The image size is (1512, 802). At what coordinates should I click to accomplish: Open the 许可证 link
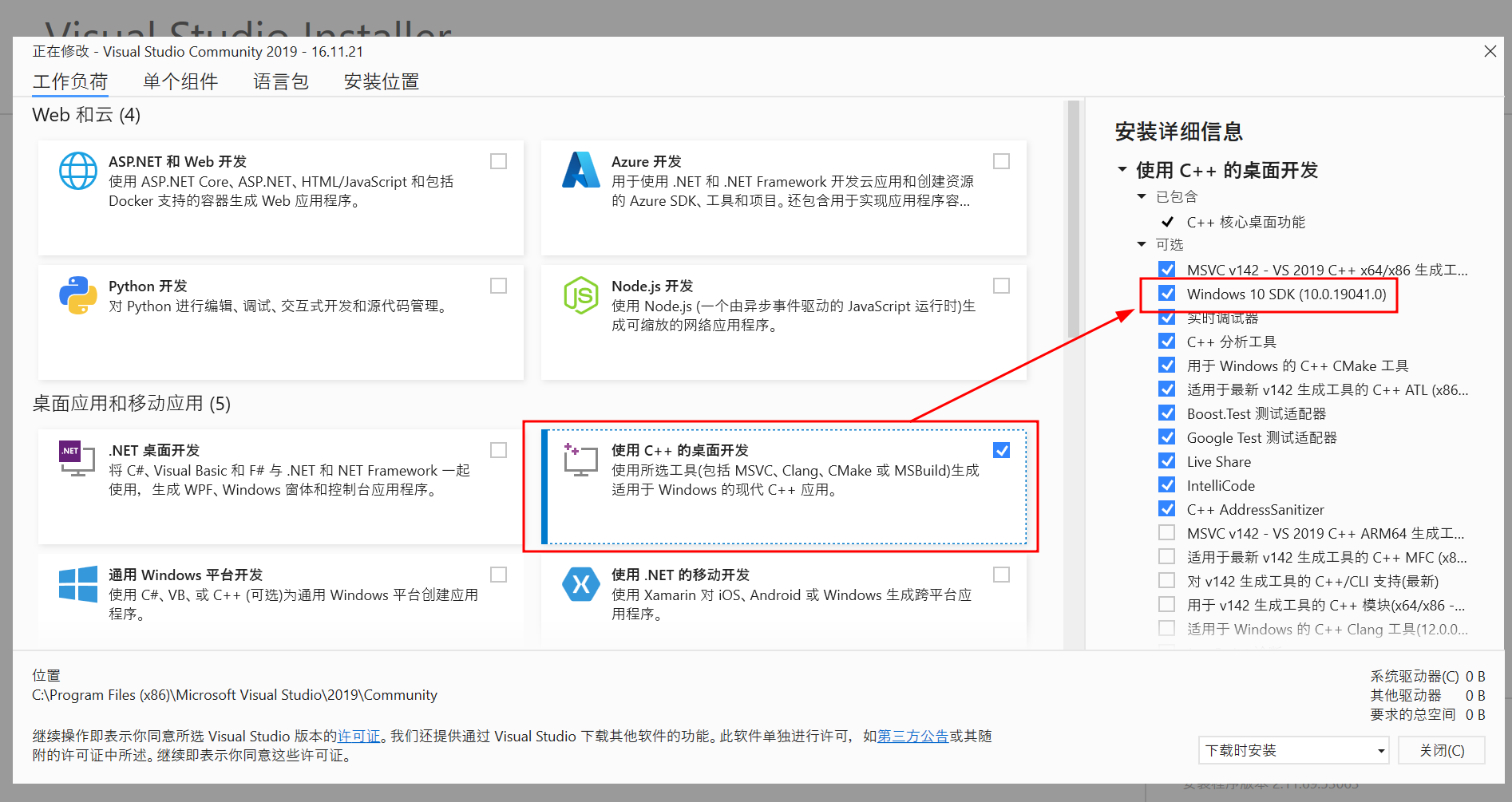[x=358, y=736]
